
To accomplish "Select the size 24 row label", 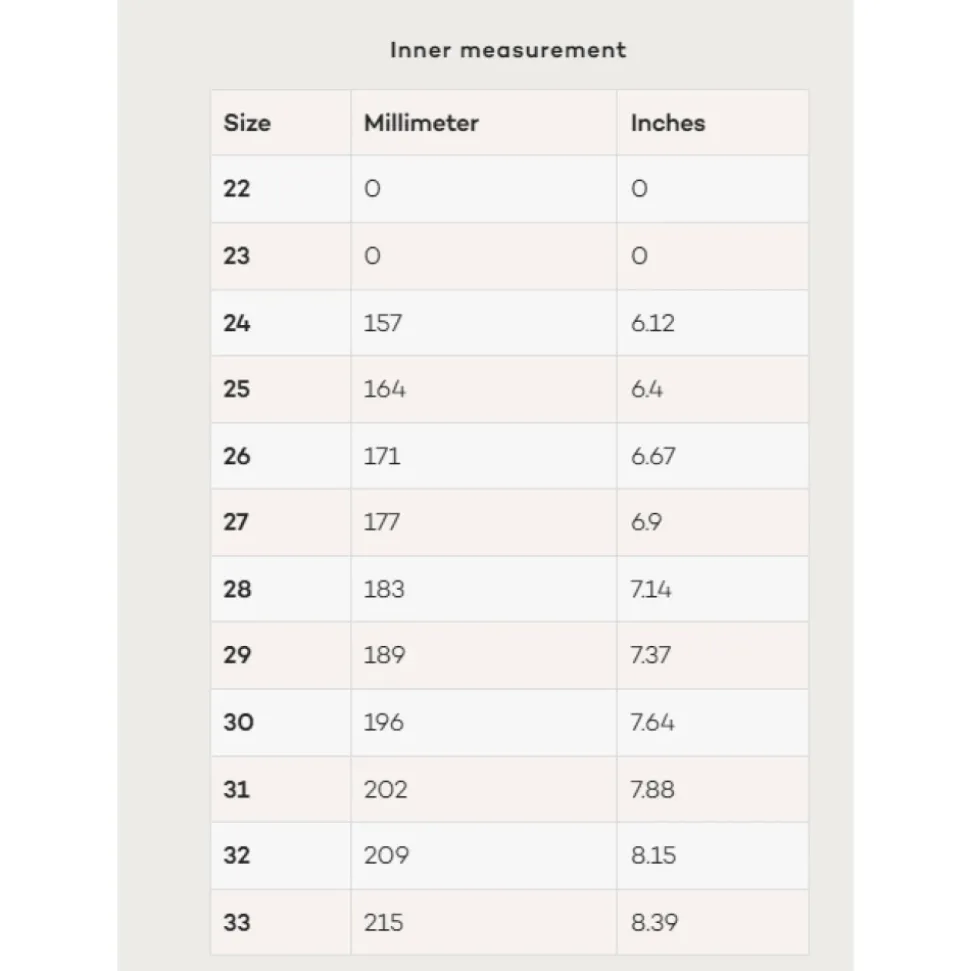I will (237, 323).
